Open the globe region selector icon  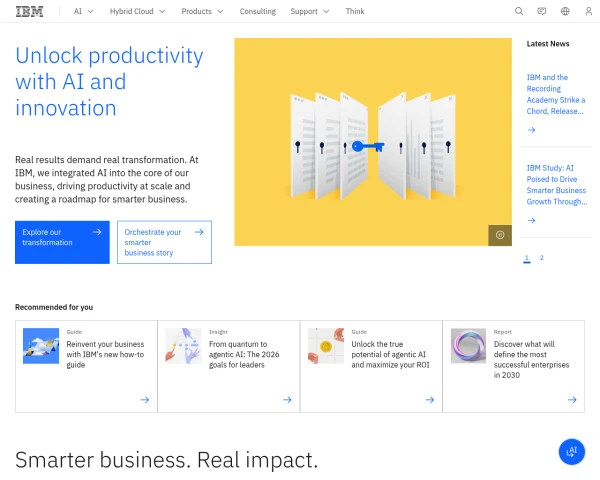(x=565, y=11)
